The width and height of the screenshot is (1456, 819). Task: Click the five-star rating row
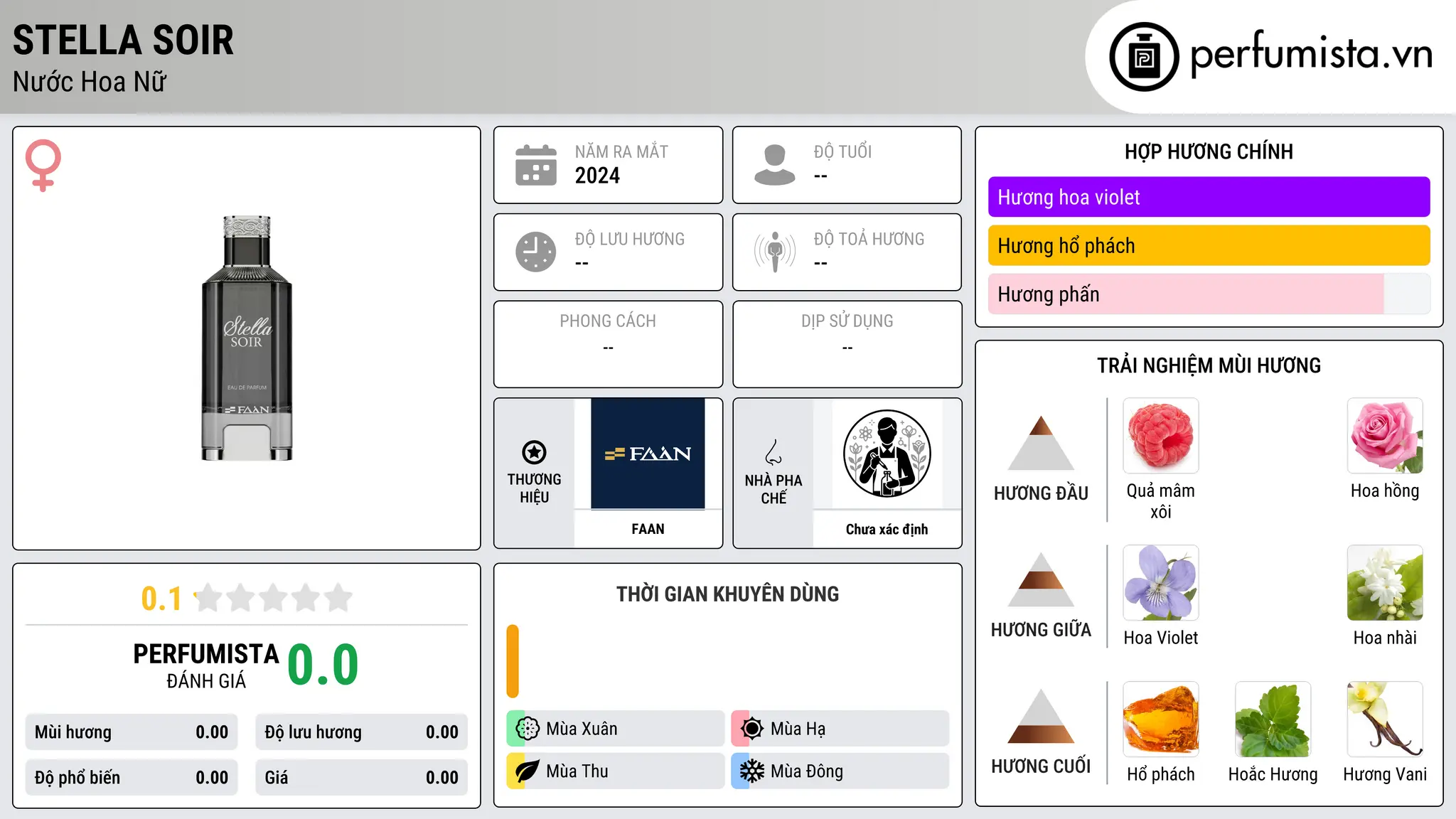click(x=274, y=598)
